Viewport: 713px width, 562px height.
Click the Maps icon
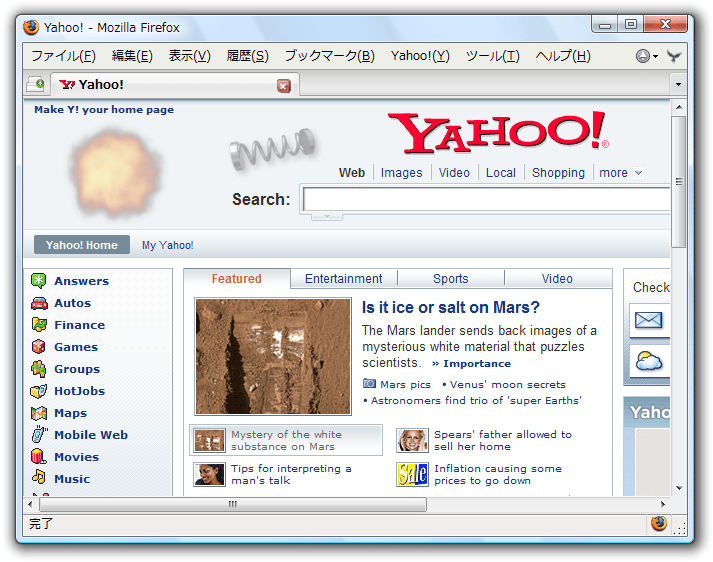(x=39, y=413)
